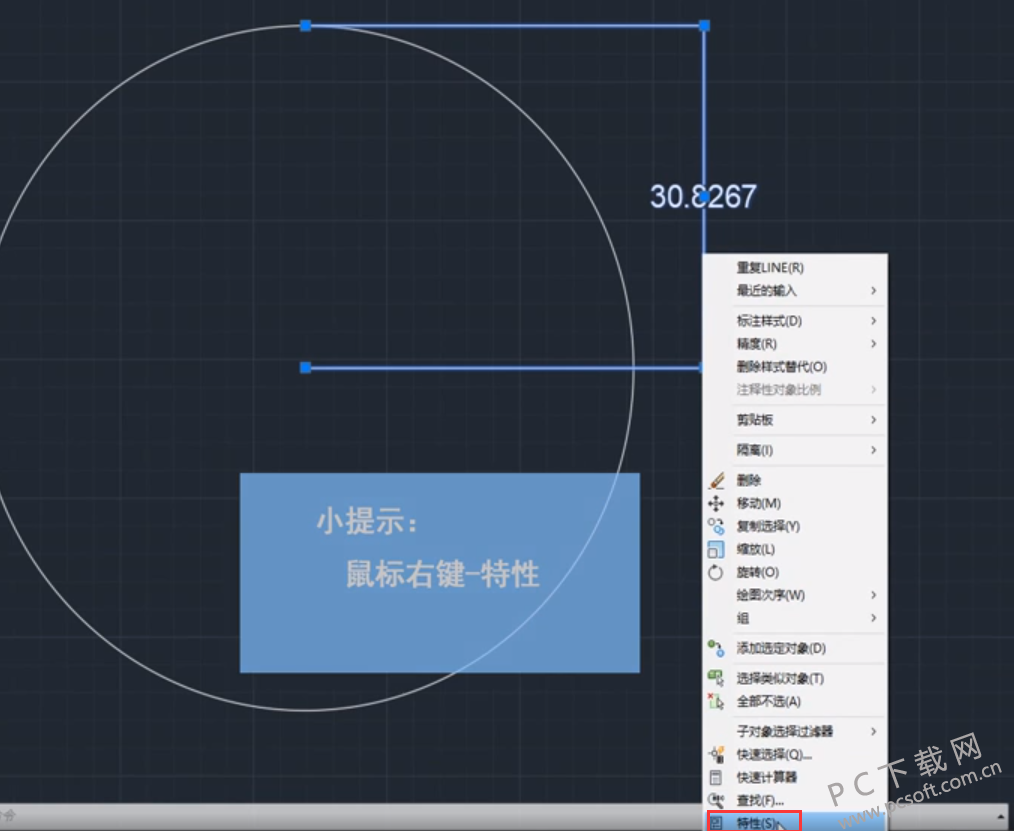
Task: Click the Deselect All (全部不选) icon
Action: (x=716, y=701)
